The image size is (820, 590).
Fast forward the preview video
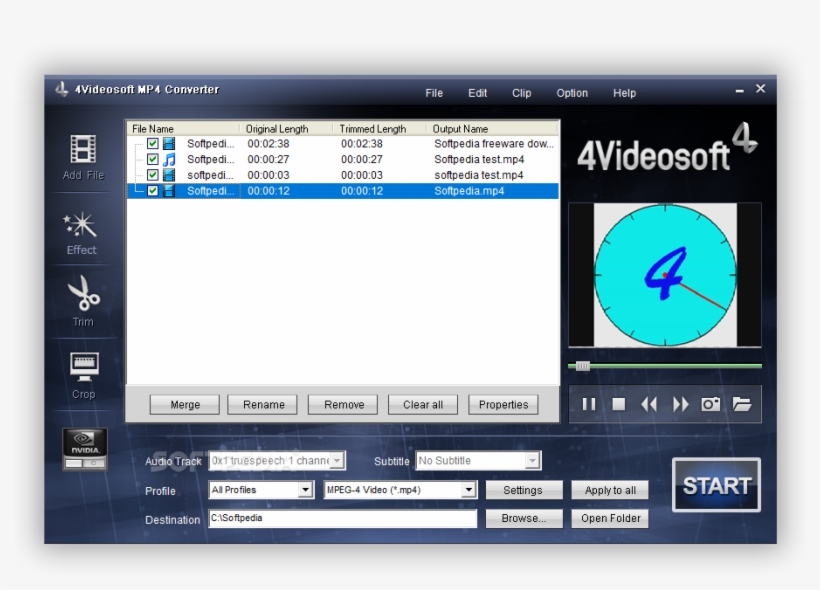click(680, 404)
